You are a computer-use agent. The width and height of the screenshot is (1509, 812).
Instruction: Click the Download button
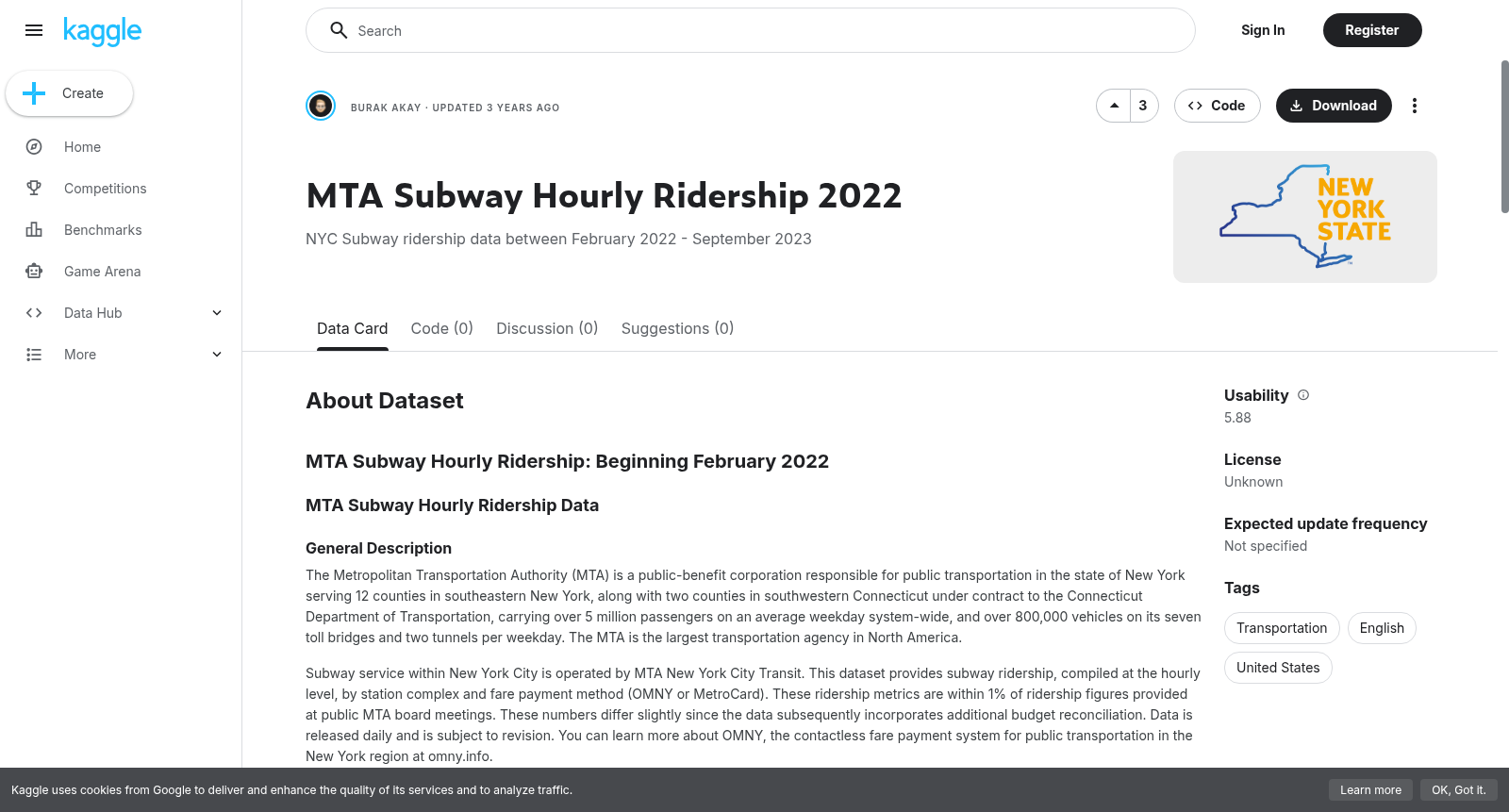1334,106
